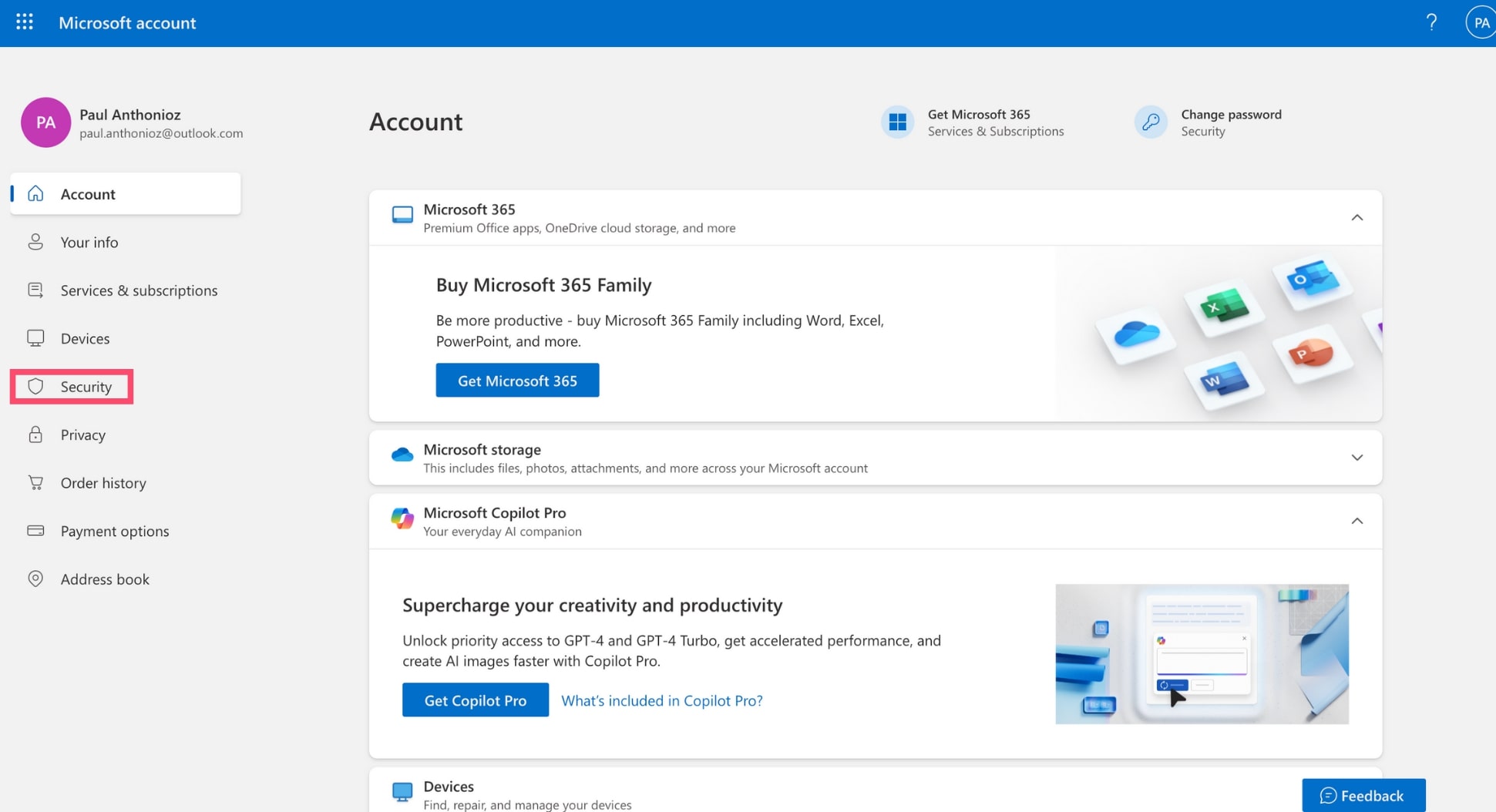
Task: Click the Microsoft Copilot Pro logo icon
Action: [x=402, y=518]
